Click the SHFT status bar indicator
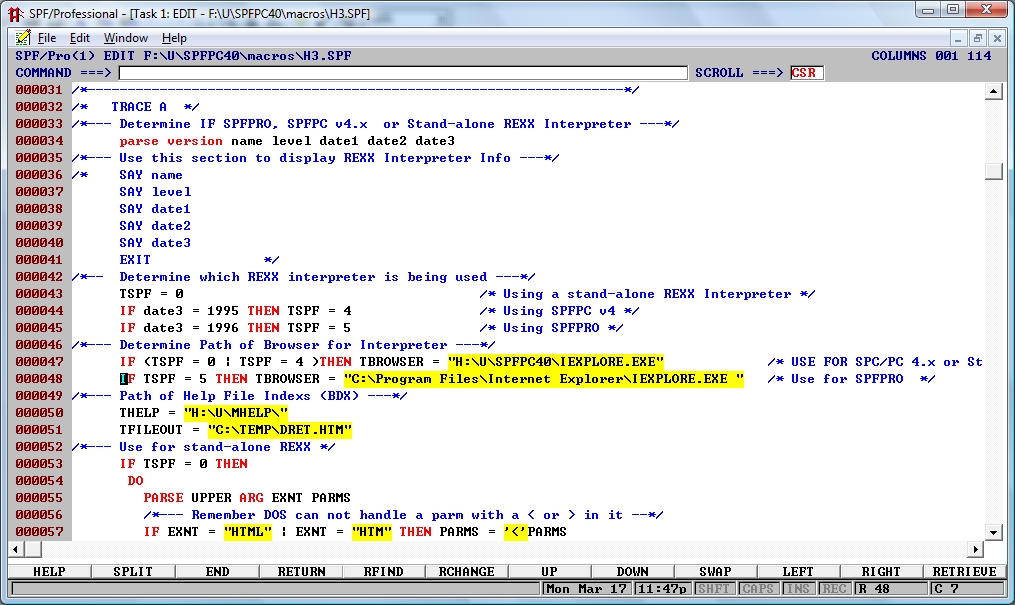The image size is (1015, 605). pos(714,589)
